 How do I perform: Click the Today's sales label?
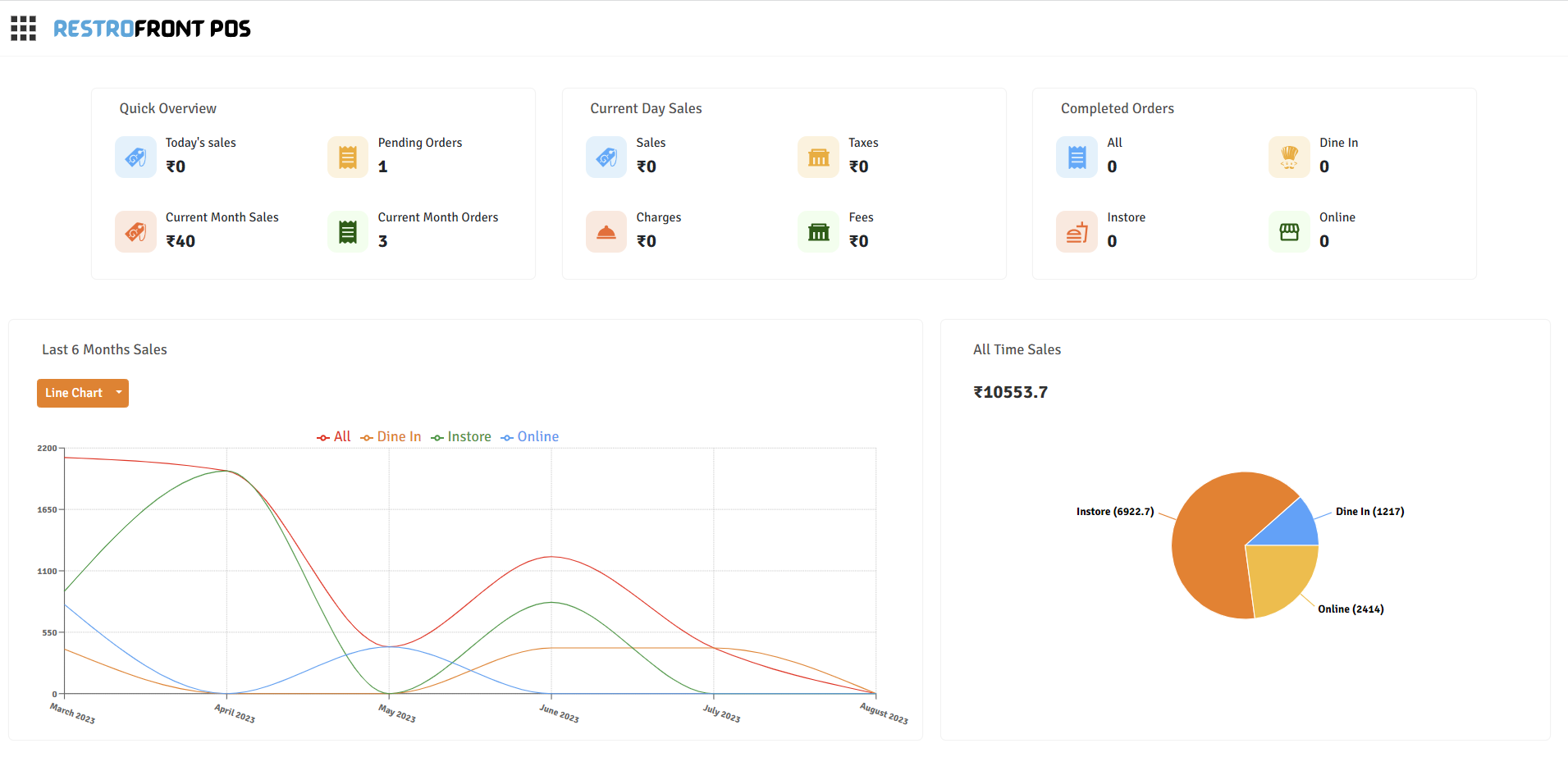click(x=200, y=143)
